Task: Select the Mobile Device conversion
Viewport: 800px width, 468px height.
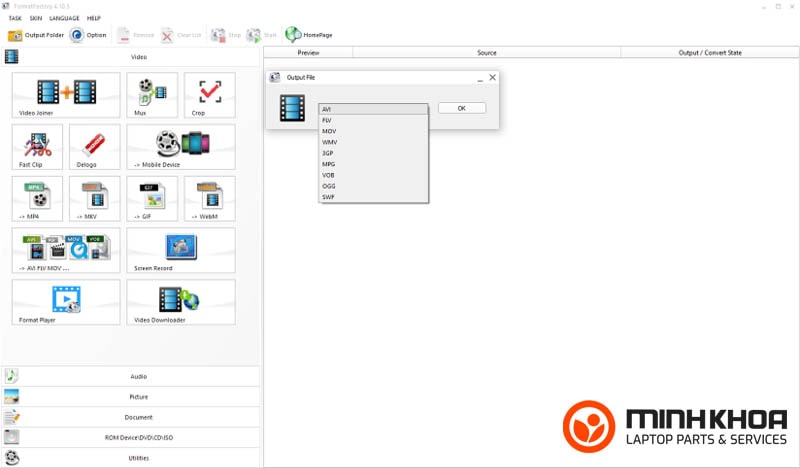Action: pos(181,147)
